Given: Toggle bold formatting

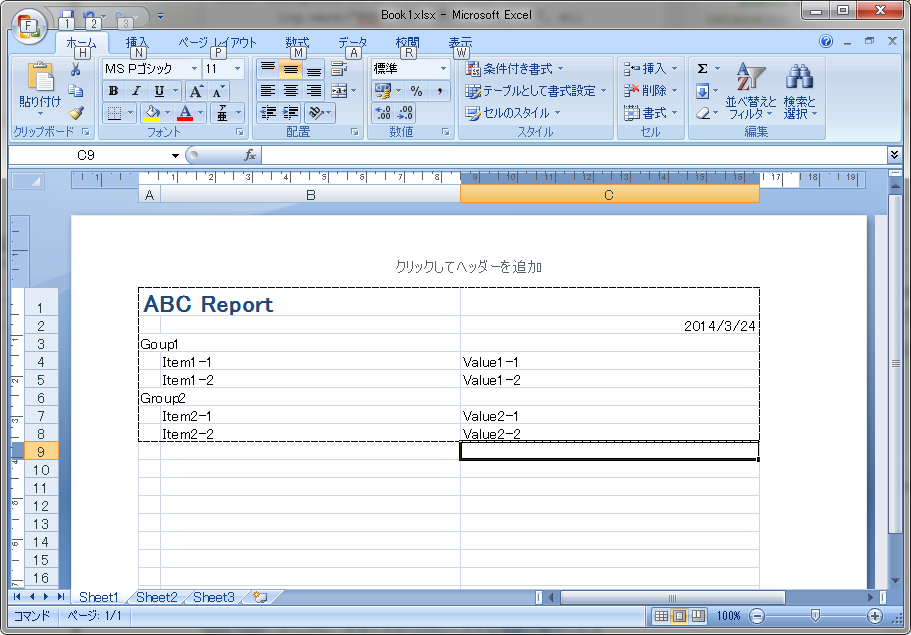Looking at the screenshot, I should pyautogui.click(x=113, y=90).
